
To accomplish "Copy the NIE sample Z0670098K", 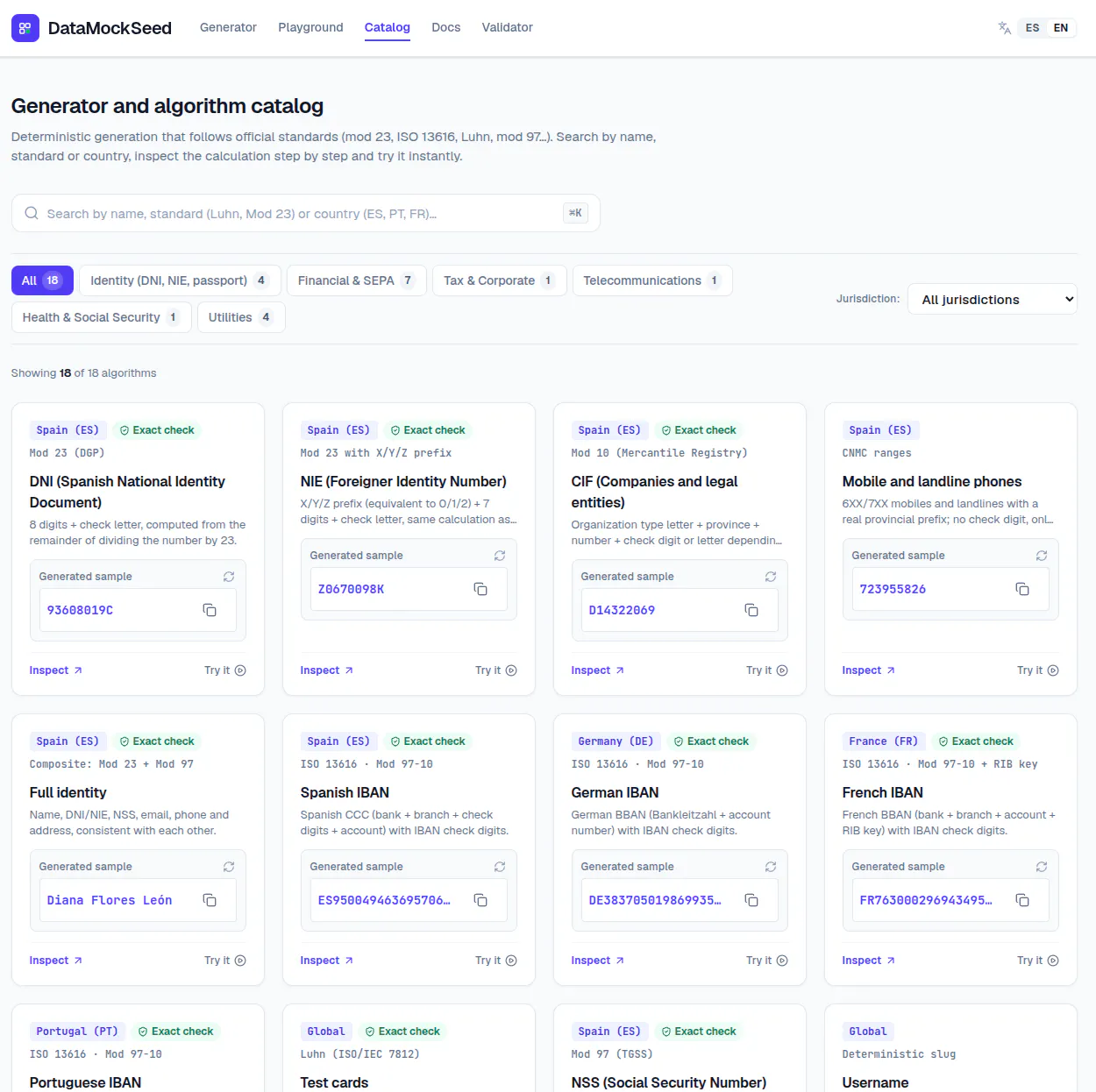I will [480, 589].
